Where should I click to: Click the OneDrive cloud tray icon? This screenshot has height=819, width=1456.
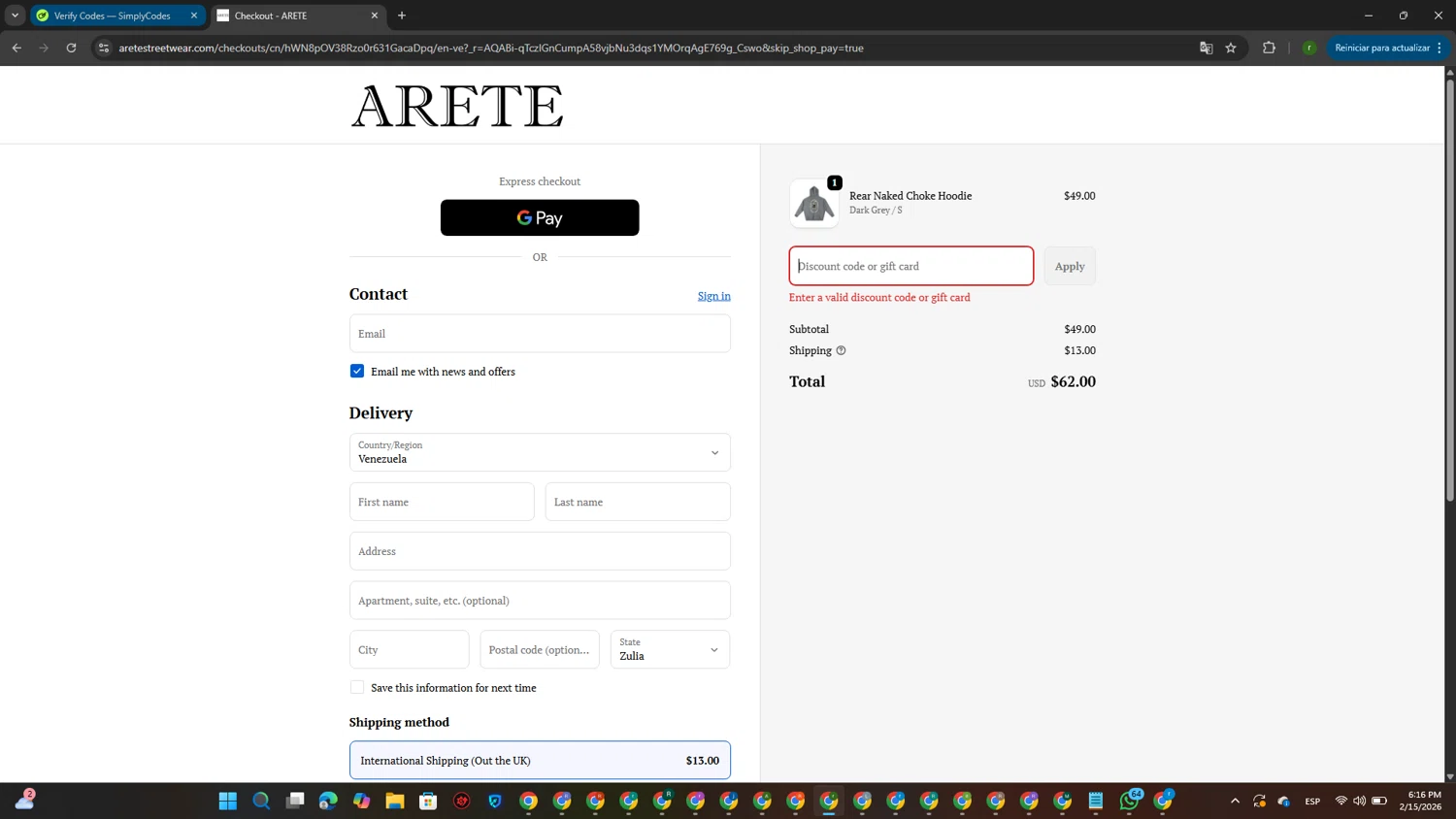1283,801
